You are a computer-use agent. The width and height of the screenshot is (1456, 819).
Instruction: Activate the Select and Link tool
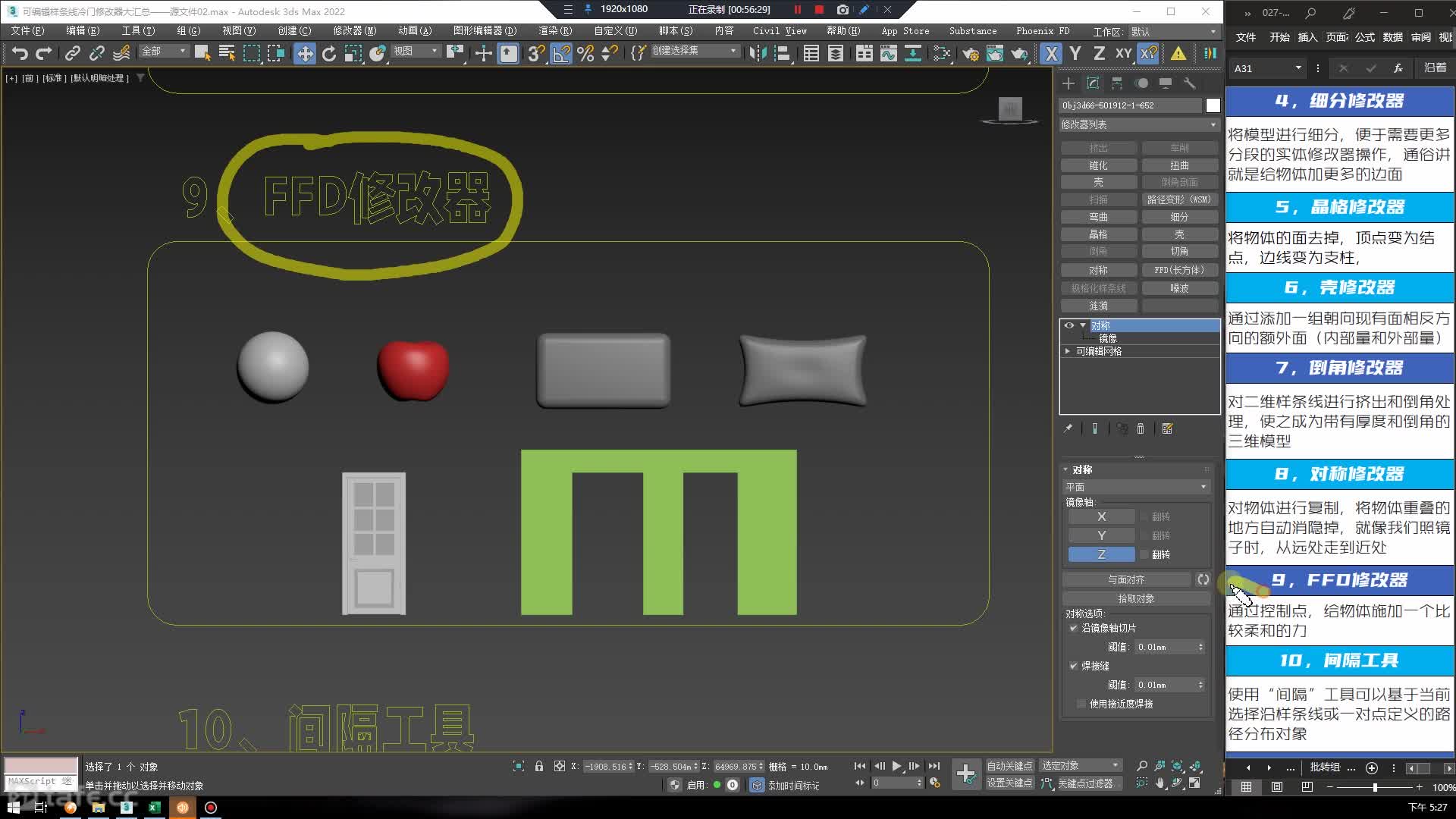point(72,53)
